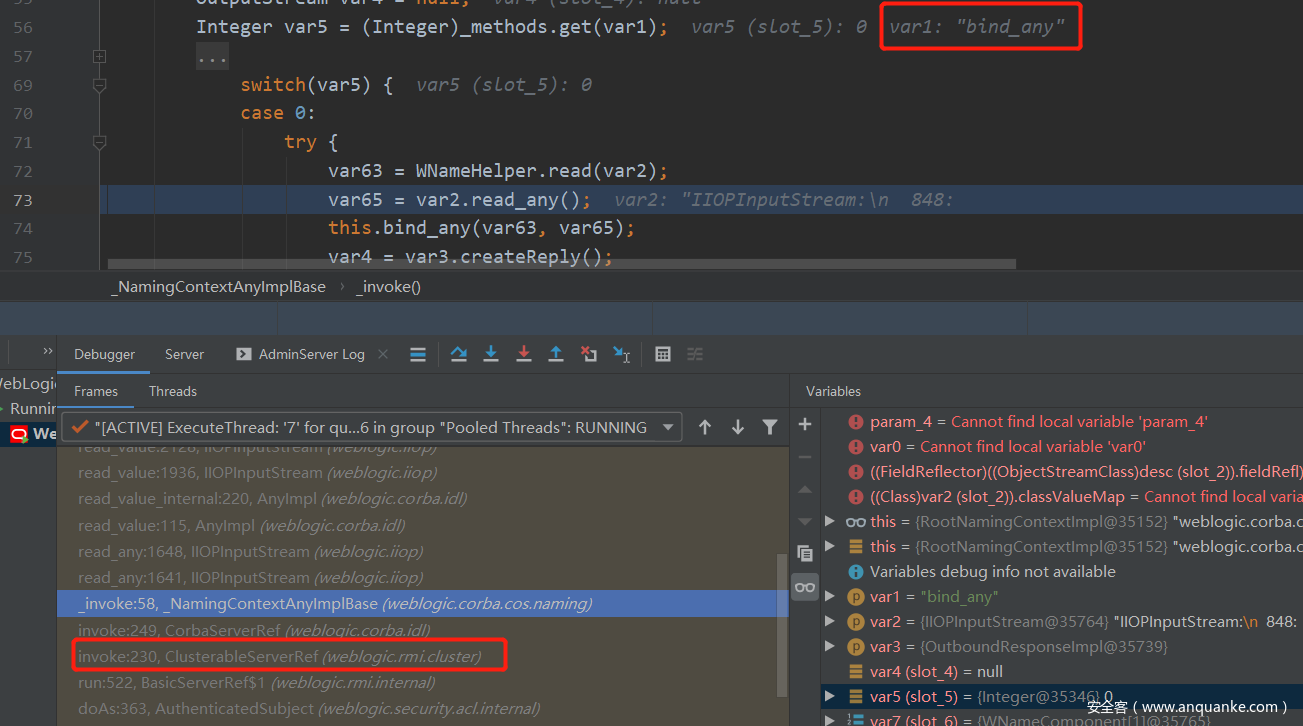Click the Step Into icon

tap(491, 354)
